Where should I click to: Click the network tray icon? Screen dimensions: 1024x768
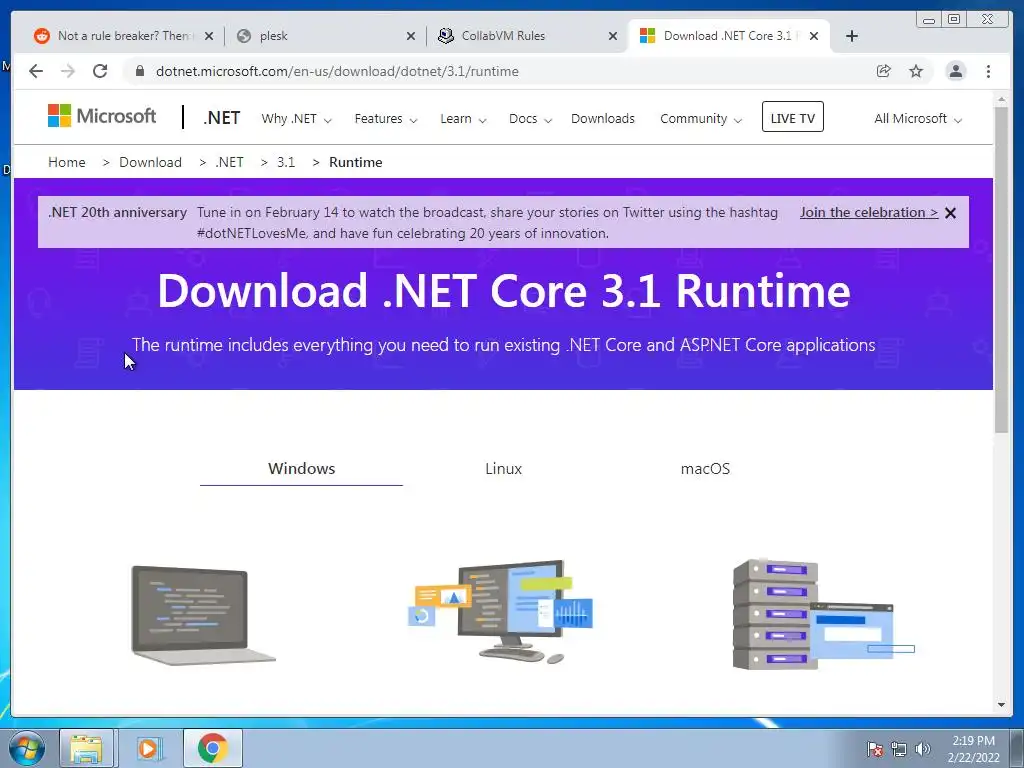(x=899, y=749)
